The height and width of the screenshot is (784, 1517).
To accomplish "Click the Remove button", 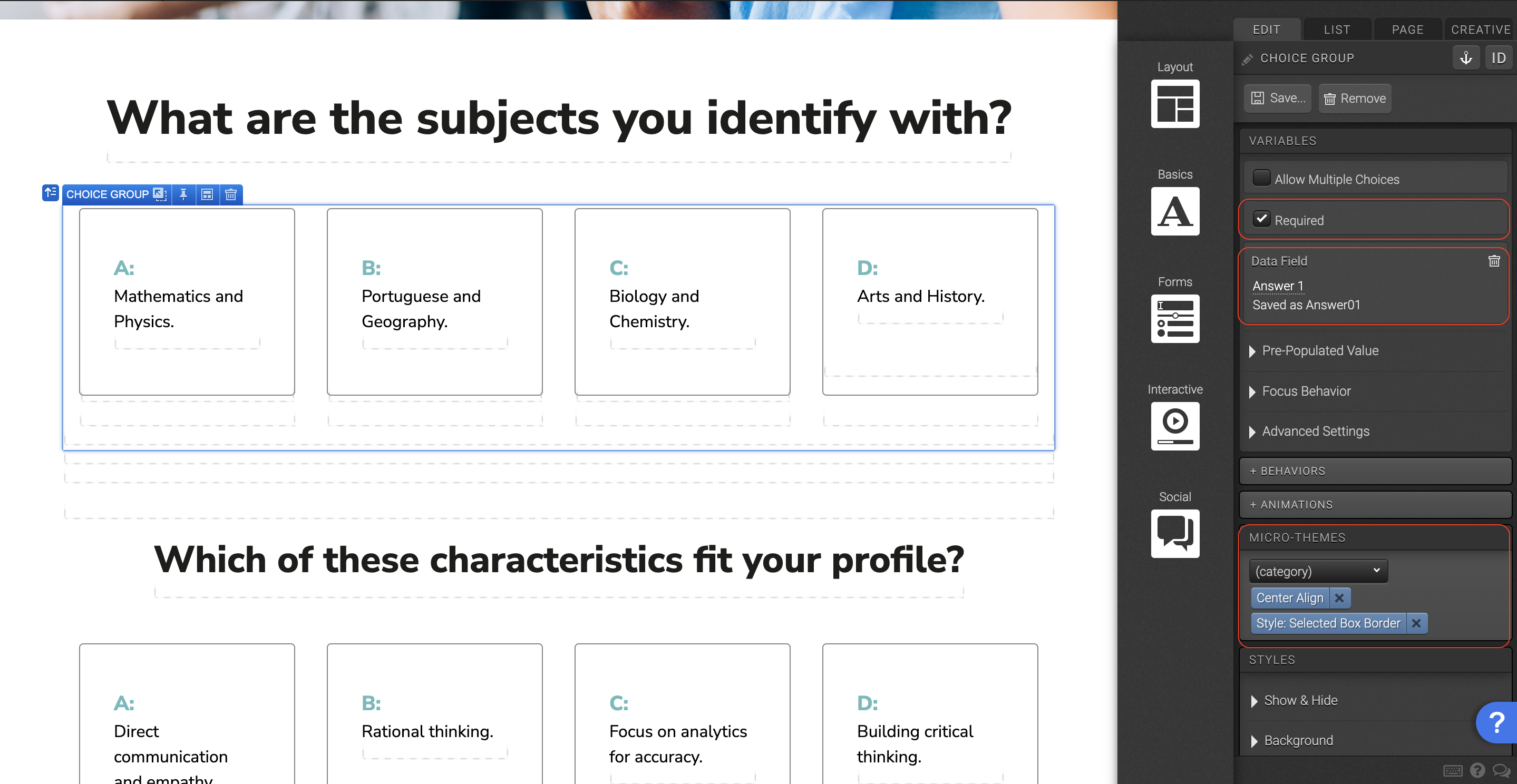I will click(x=1355, y=99).
